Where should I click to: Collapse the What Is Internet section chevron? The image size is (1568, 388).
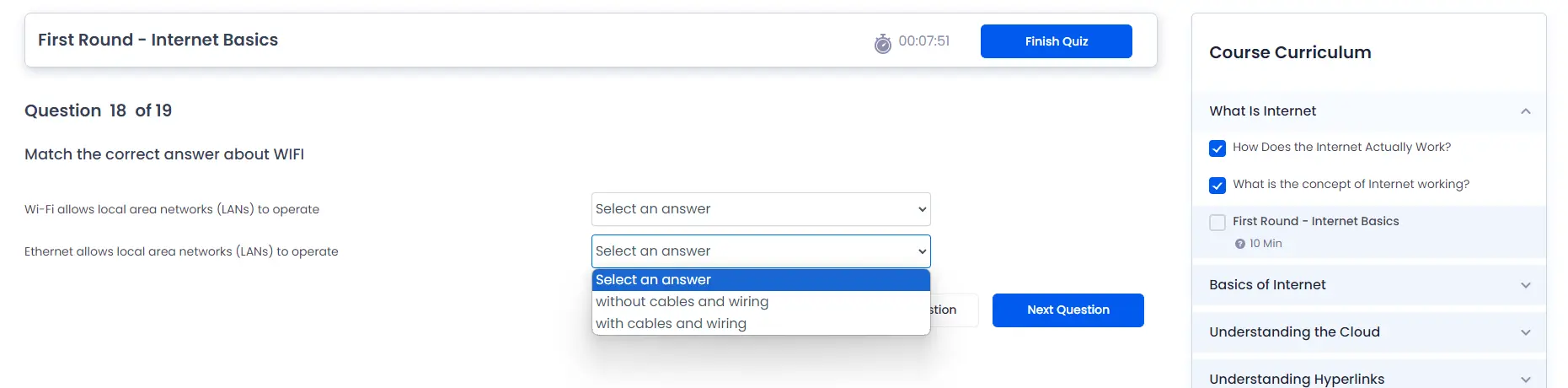tap(1525, 111)
